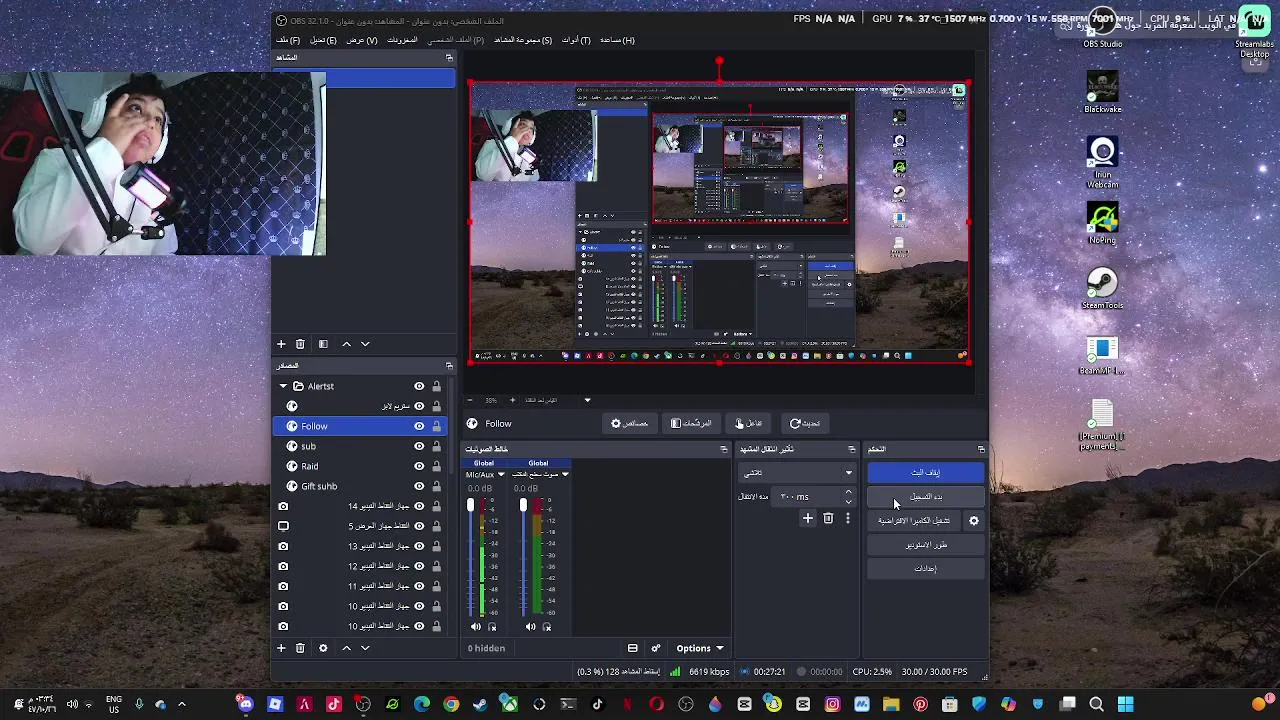This screenshot has height=720, width=1280.
Task: Open the Scene Collection (S) menu
Action: (523, 40)
